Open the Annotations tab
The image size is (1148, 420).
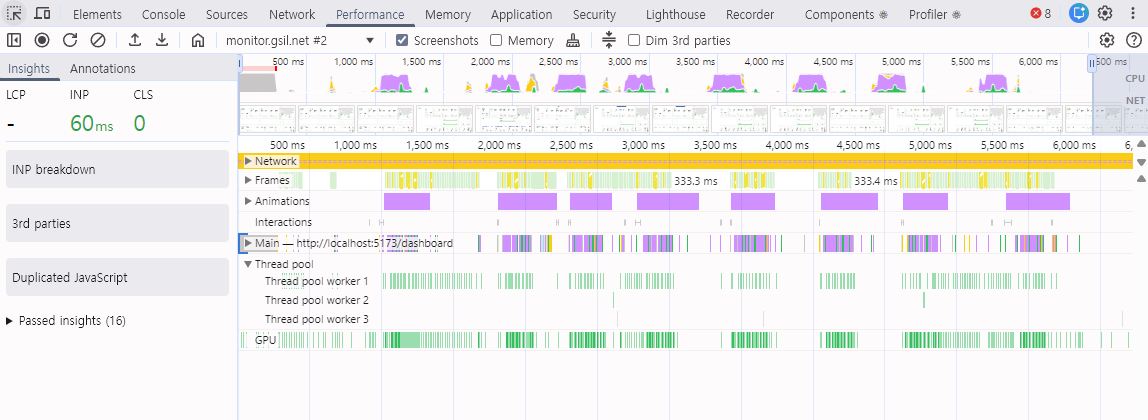[102, 68]
